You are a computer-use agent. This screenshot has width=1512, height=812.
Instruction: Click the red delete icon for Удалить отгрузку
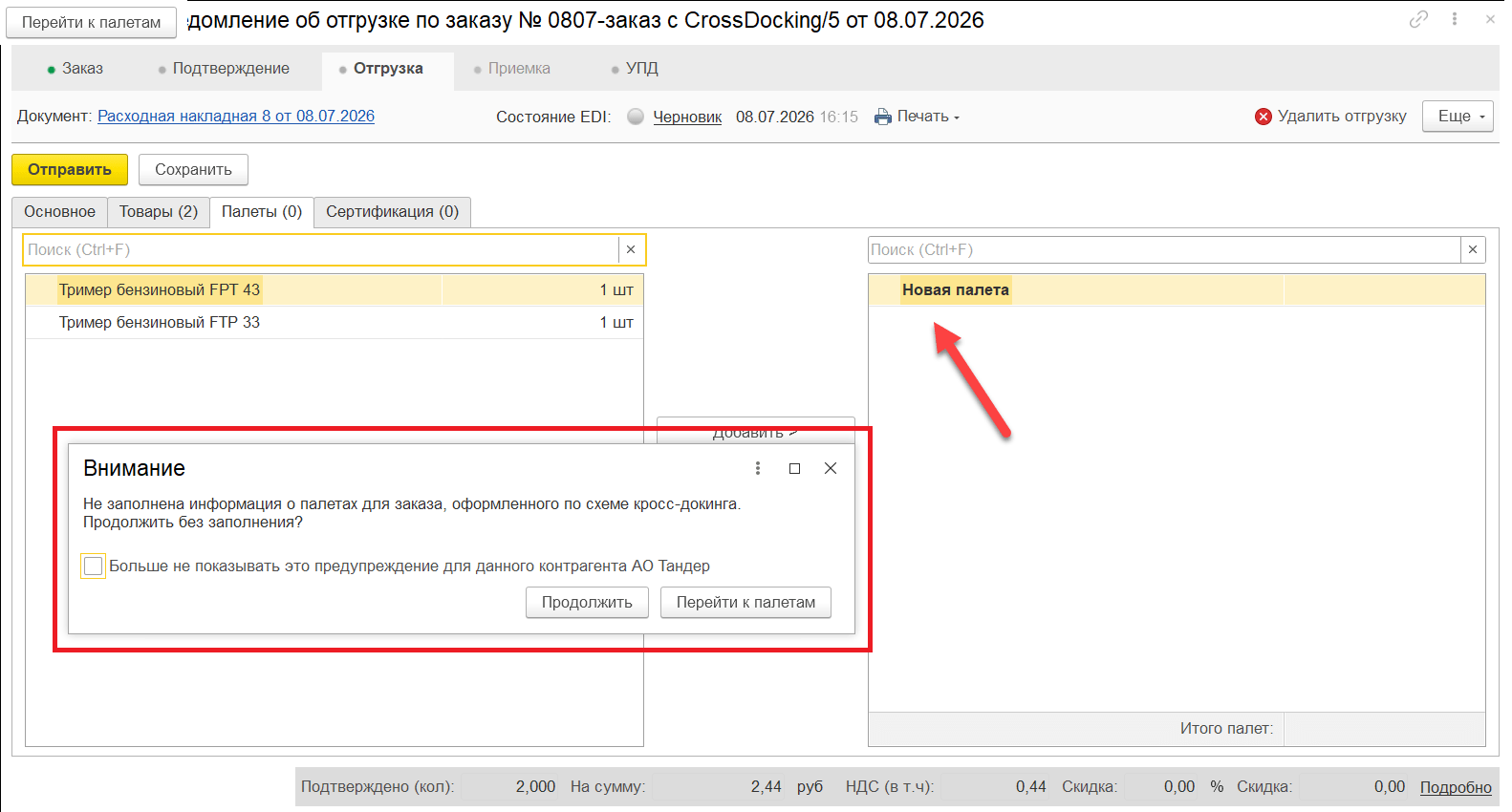coord(1264,117)
